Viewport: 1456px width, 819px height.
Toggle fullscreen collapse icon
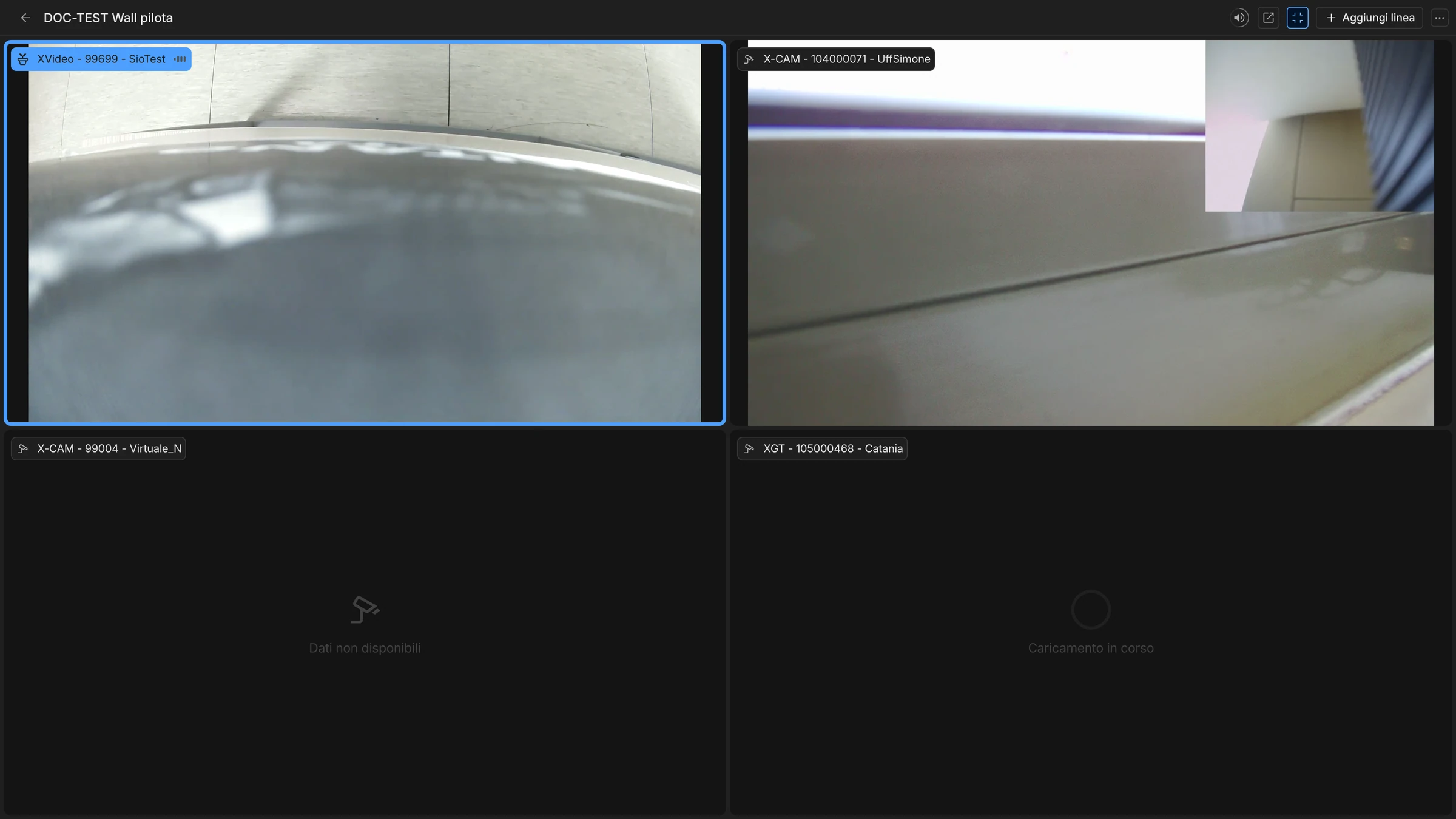[x=1298, y=18]
